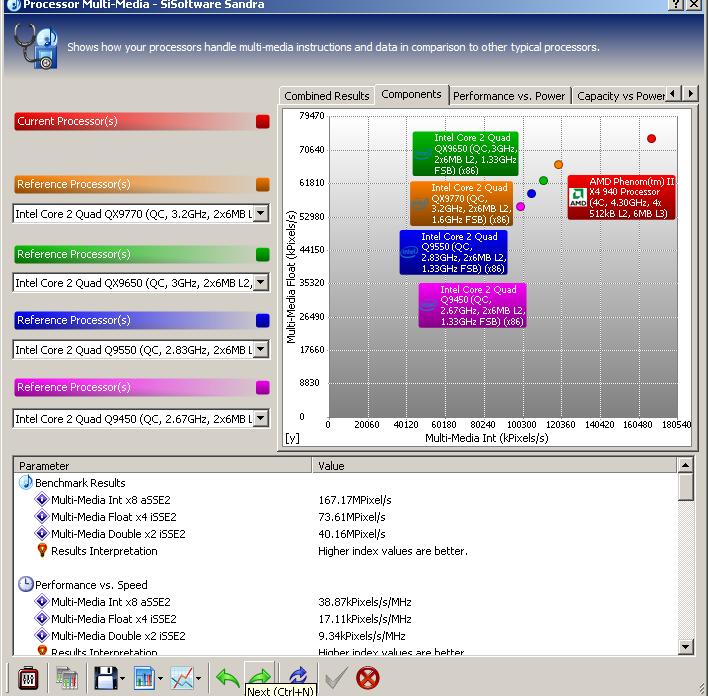708x696 pixels.
Task: Click the line graph icon in toolbar
Action: [x=182, y=678]
